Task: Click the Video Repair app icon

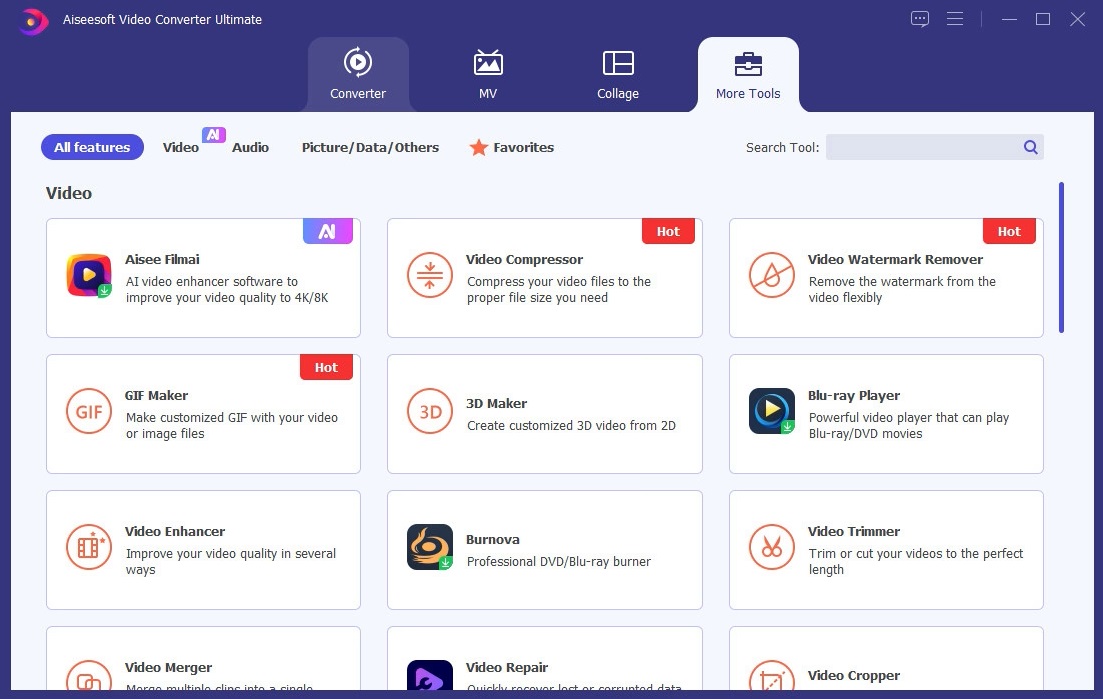Action: (430, 675)
